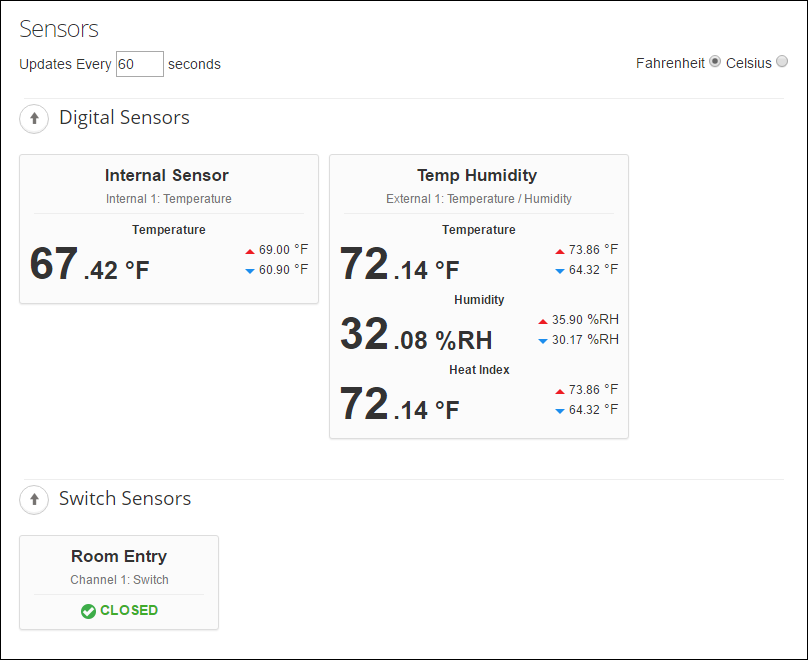Collapse the Switch Sensors section arrow
The height and width of the screenshot is (660, 808).
(x=34, y=499)
